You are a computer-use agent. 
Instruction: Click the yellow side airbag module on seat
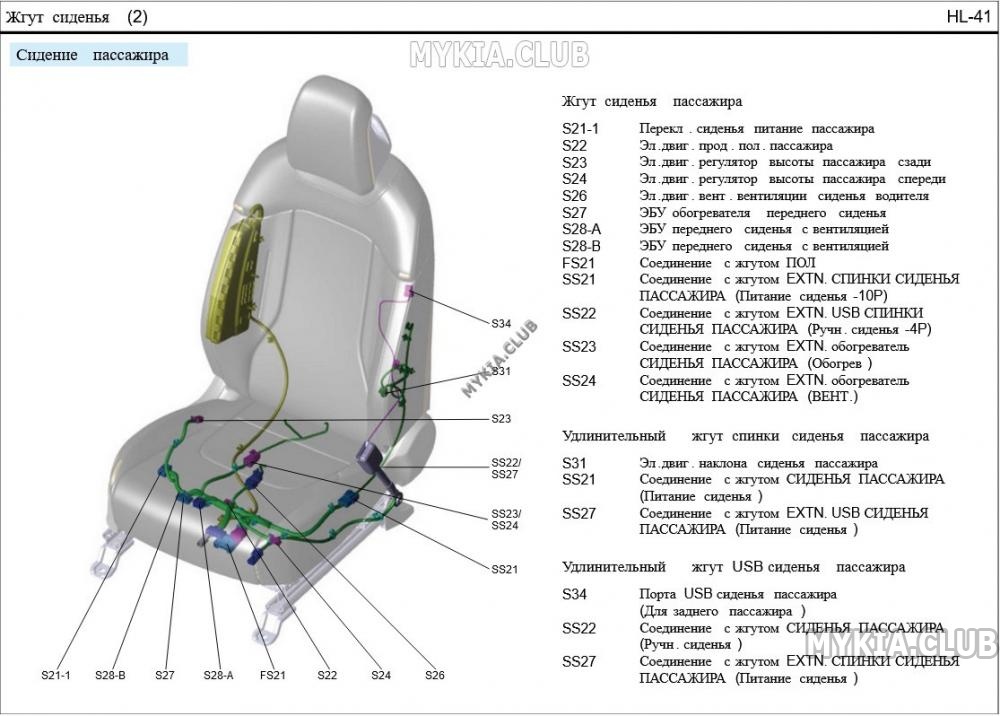[235, 269]
